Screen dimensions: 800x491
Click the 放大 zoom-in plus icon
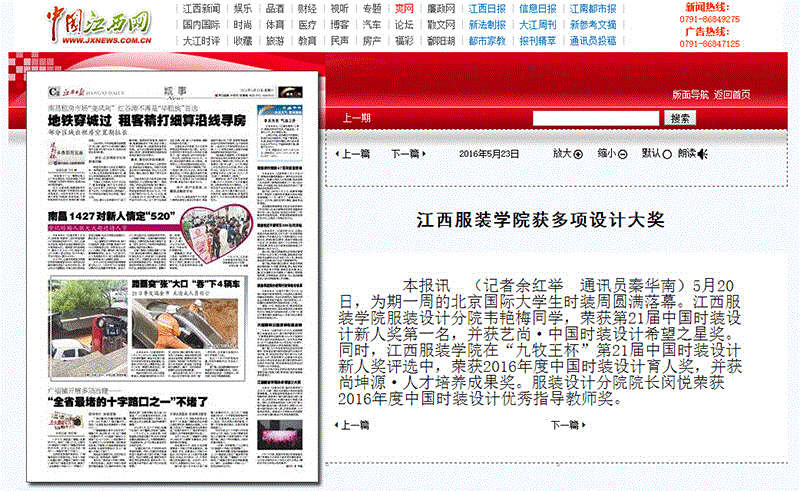(579, 154)
